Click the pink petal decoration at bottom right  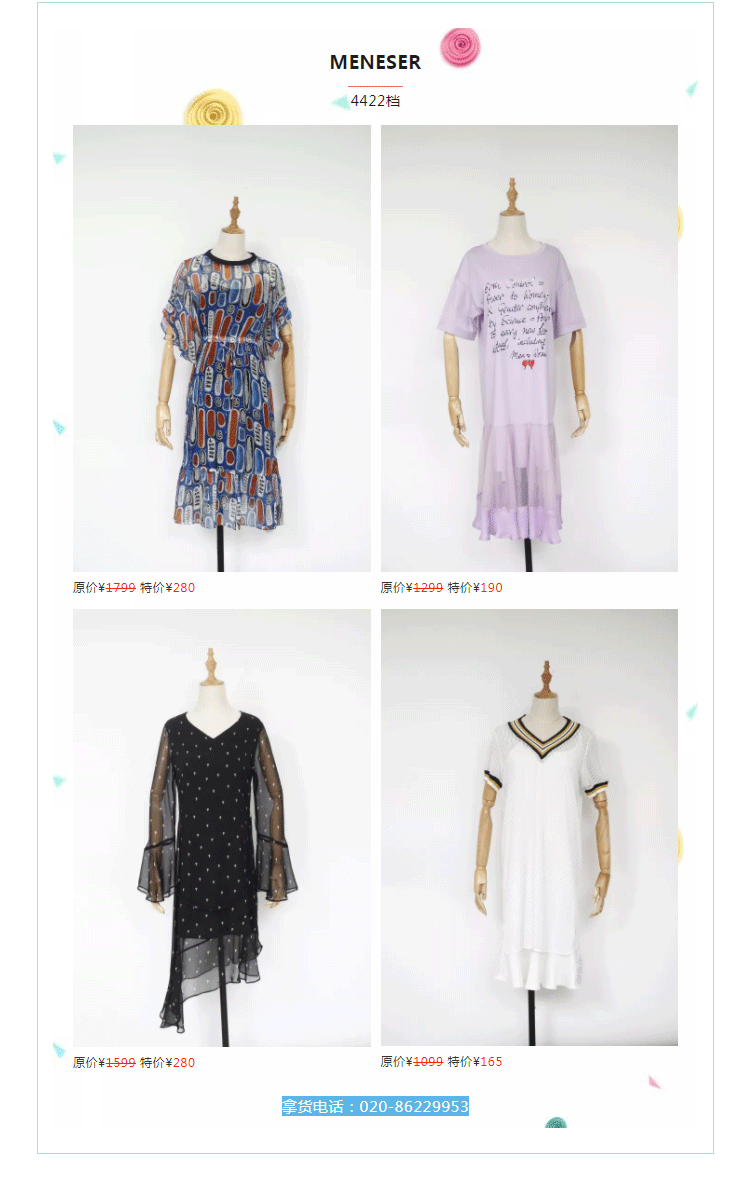pyautogui.click(x=654, y=1082)
